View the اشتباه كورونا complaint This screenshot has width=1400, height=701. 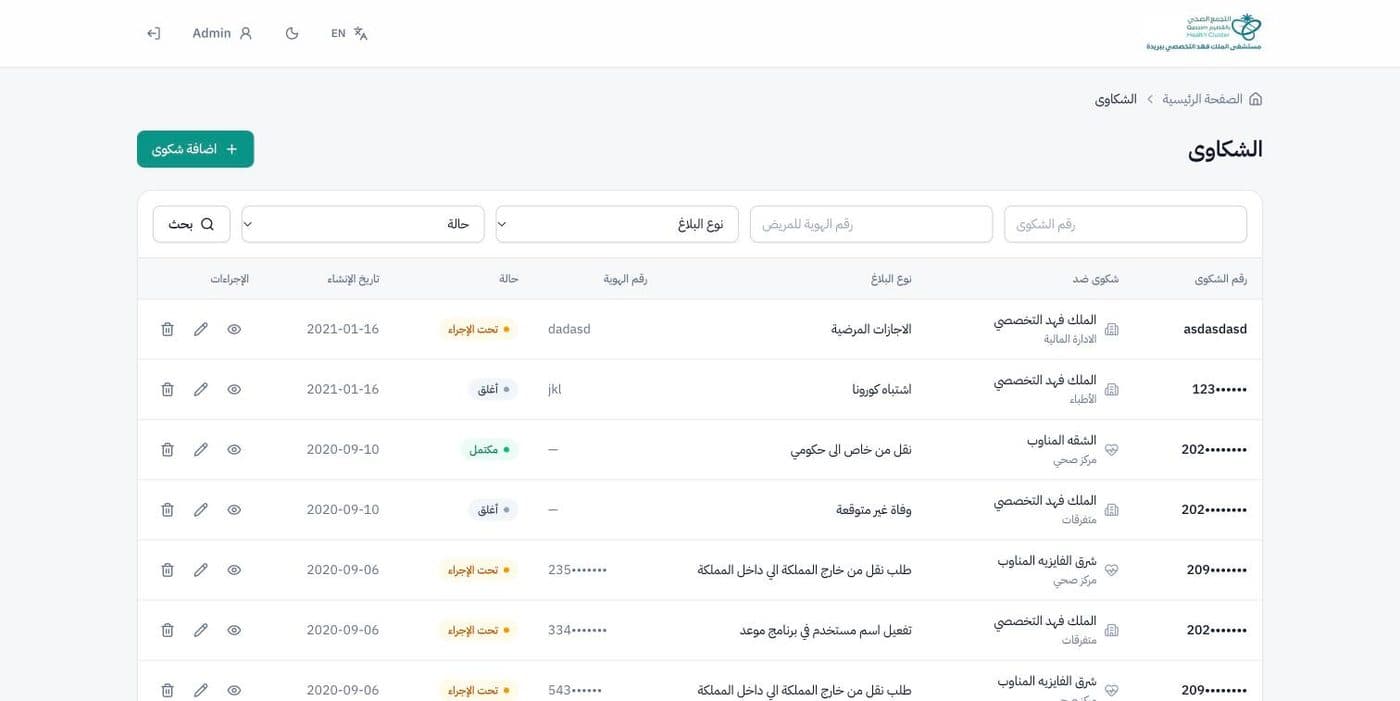(x=234, y=389)
